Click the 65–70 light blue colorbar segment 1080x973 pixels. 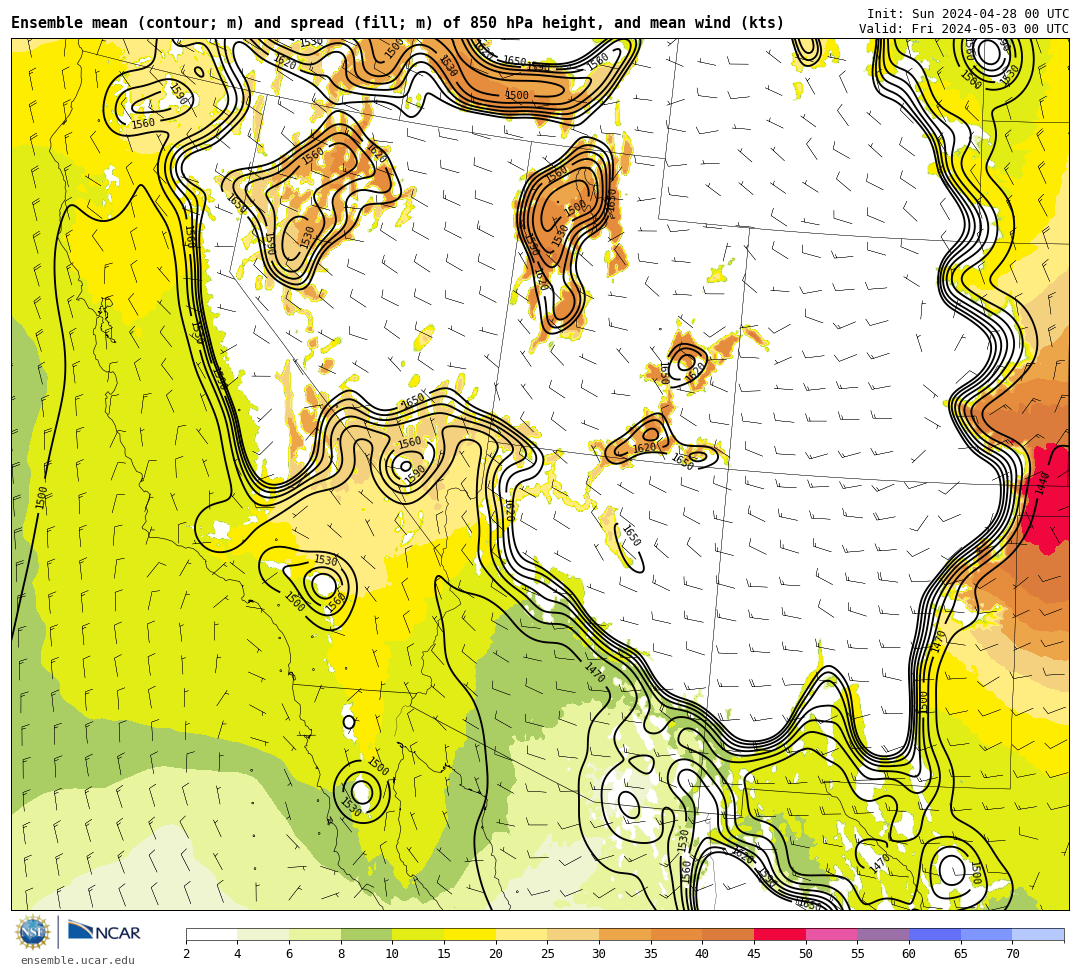(x=986, y=934)
